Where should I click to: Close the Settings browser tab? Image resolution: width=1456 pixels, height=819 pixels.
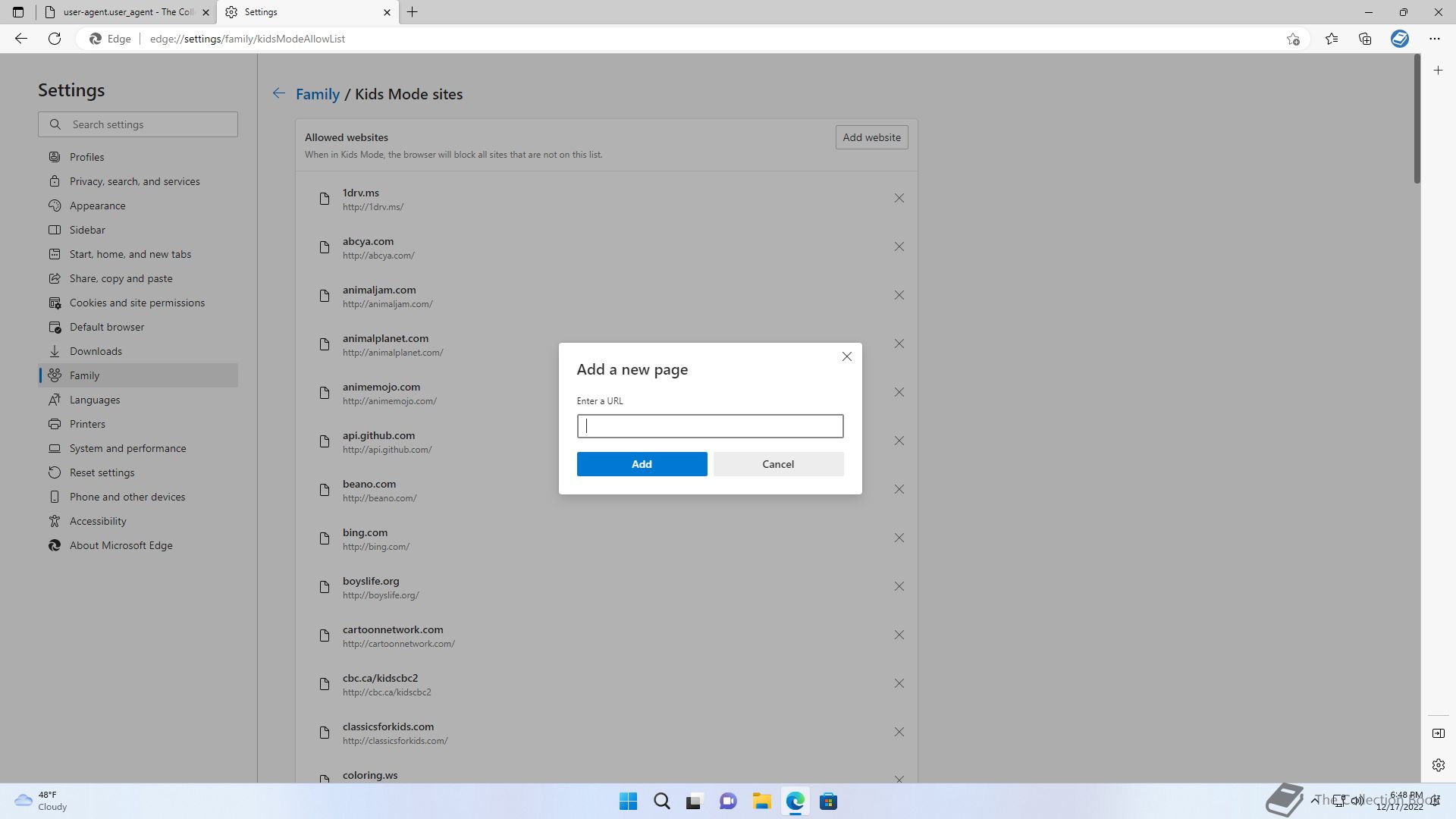click(x=387, y=12)
